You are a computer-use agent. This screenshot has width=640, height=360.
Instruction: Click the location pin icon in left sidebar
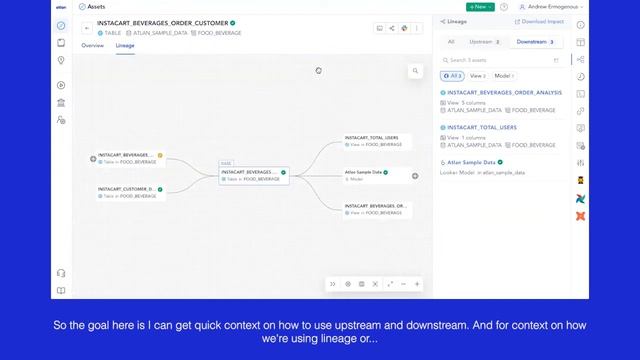coord(61,60)
